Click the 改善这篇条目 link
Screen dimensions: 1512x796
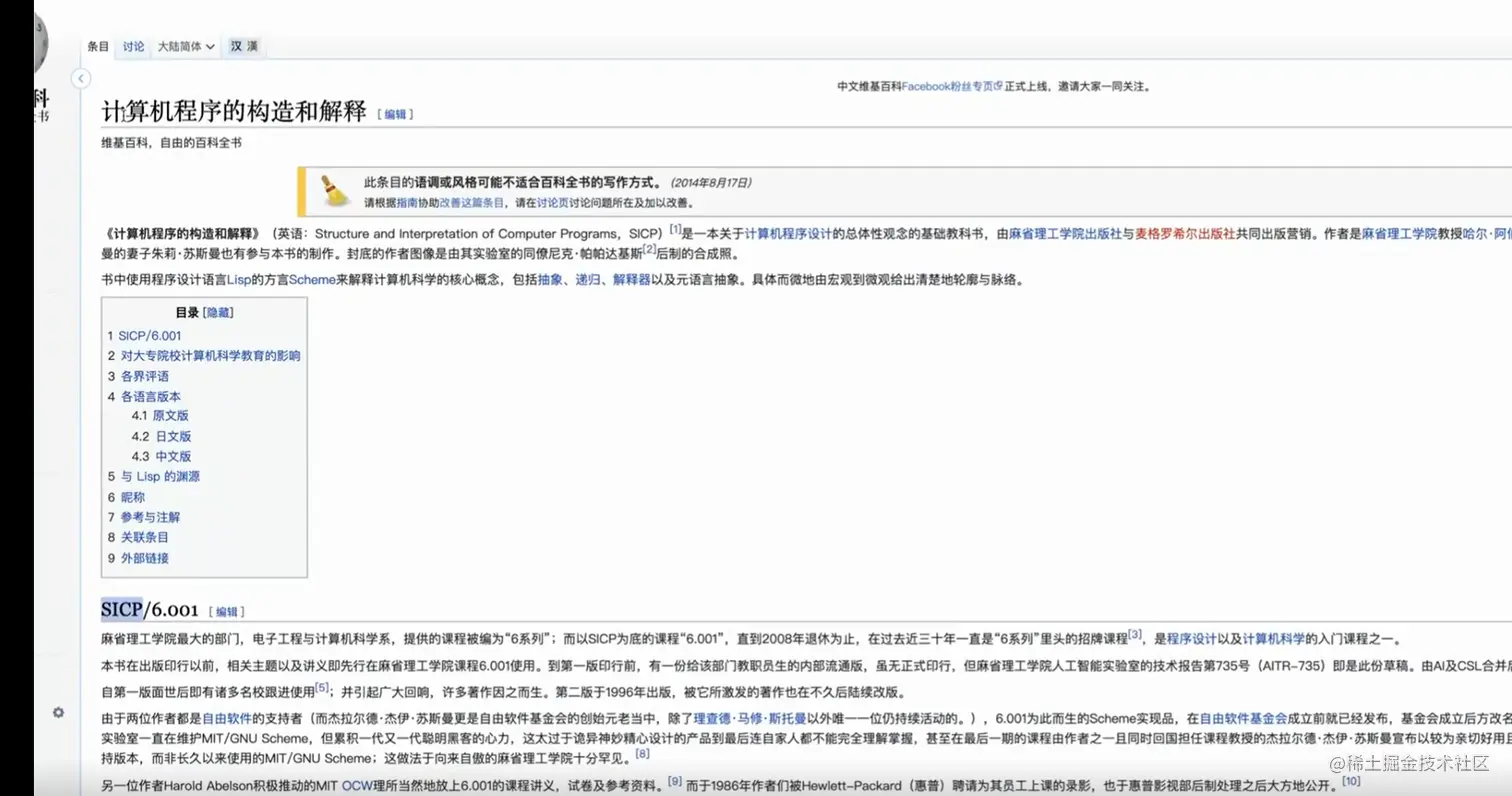tap(472, 202)
